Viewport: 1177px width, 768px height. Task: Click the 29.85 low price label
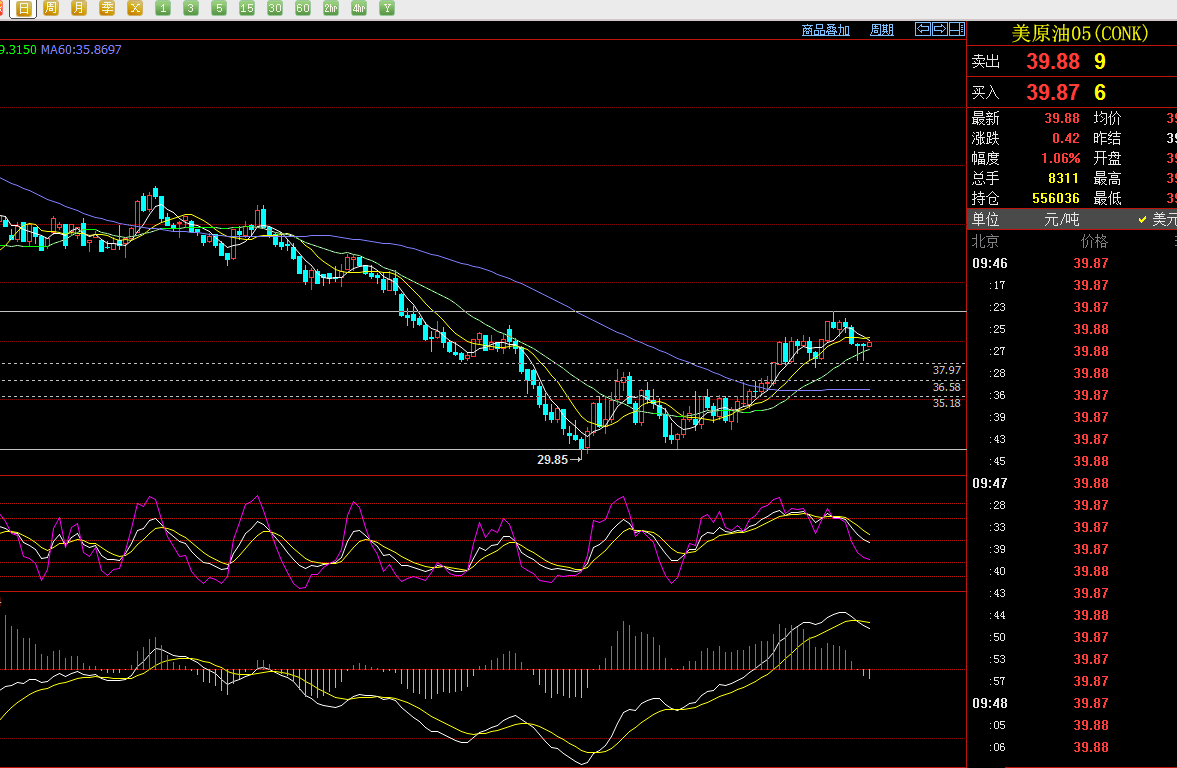click(552, 460)
